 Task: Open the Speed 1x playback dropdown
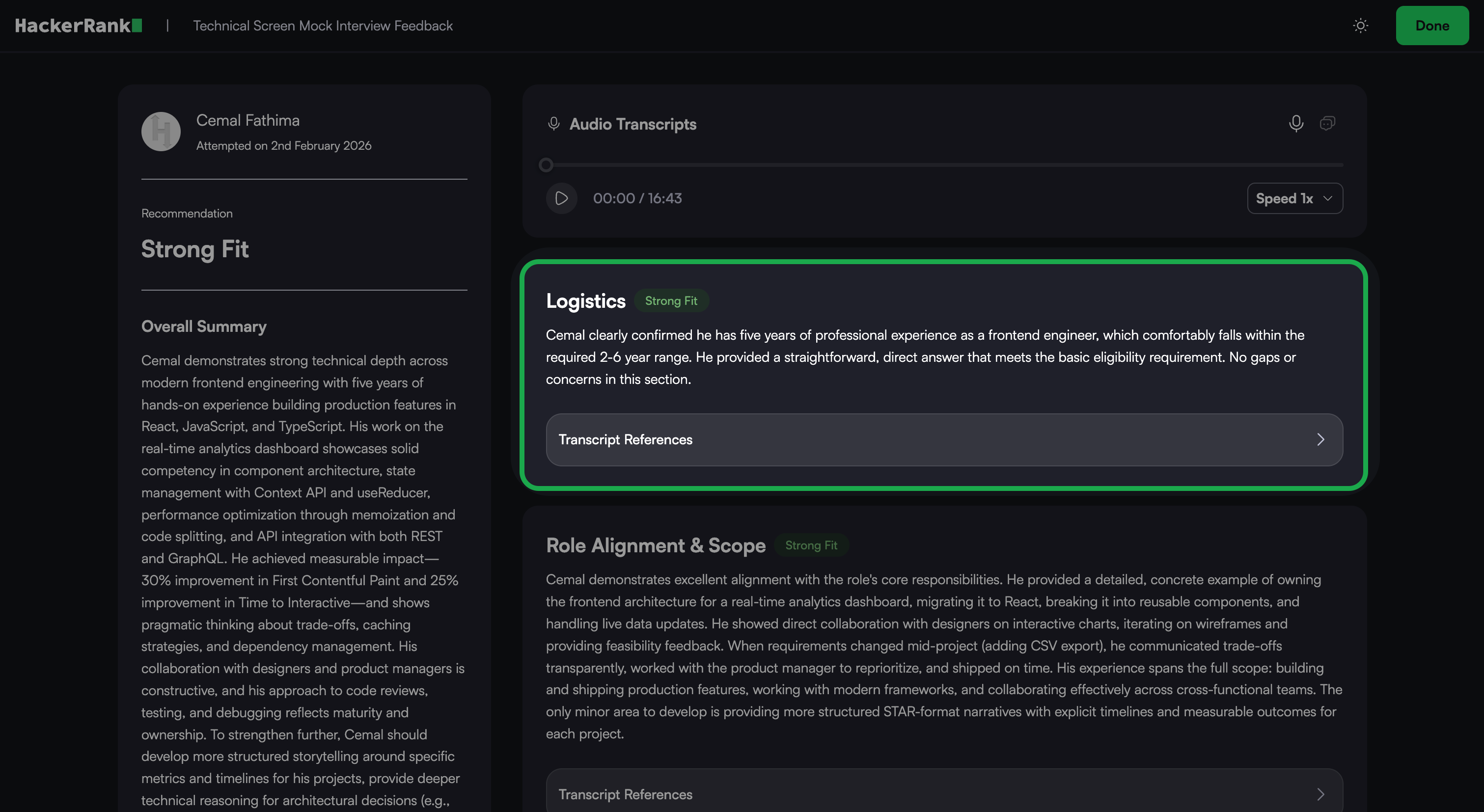click(x=1294, y=198)
